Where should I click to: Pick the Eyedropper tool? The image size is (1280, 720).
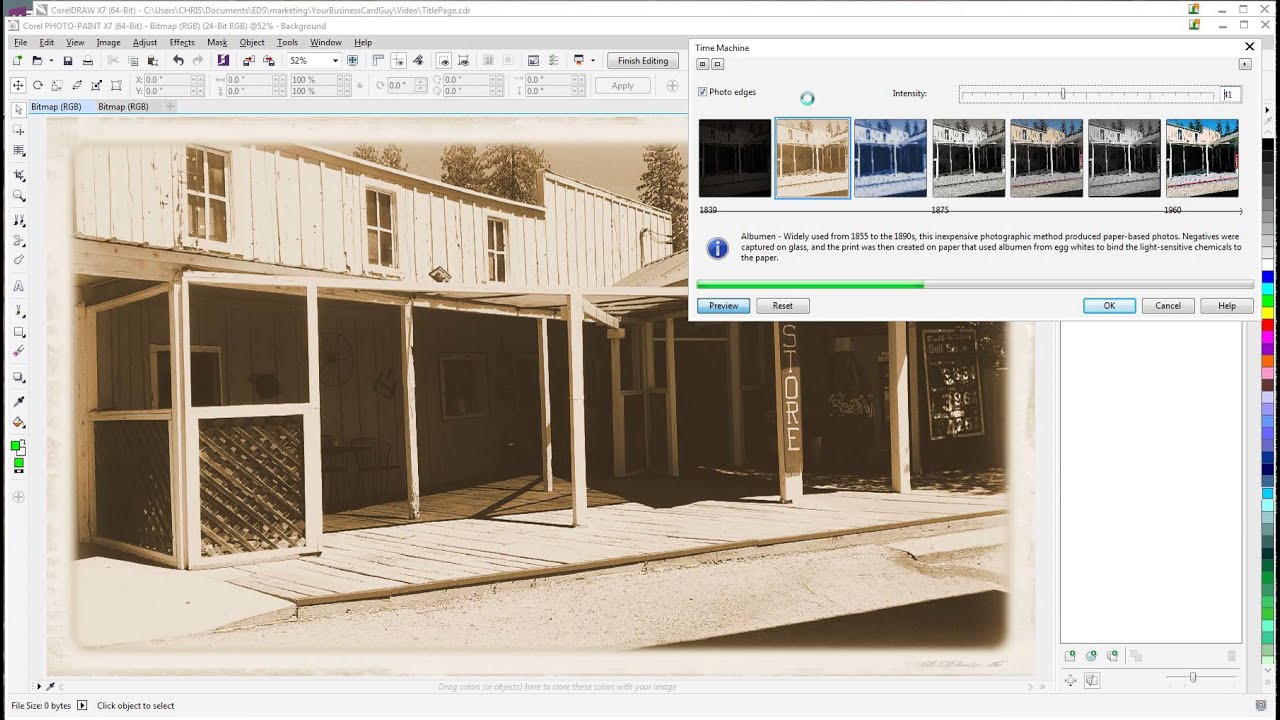pos(19,401)
